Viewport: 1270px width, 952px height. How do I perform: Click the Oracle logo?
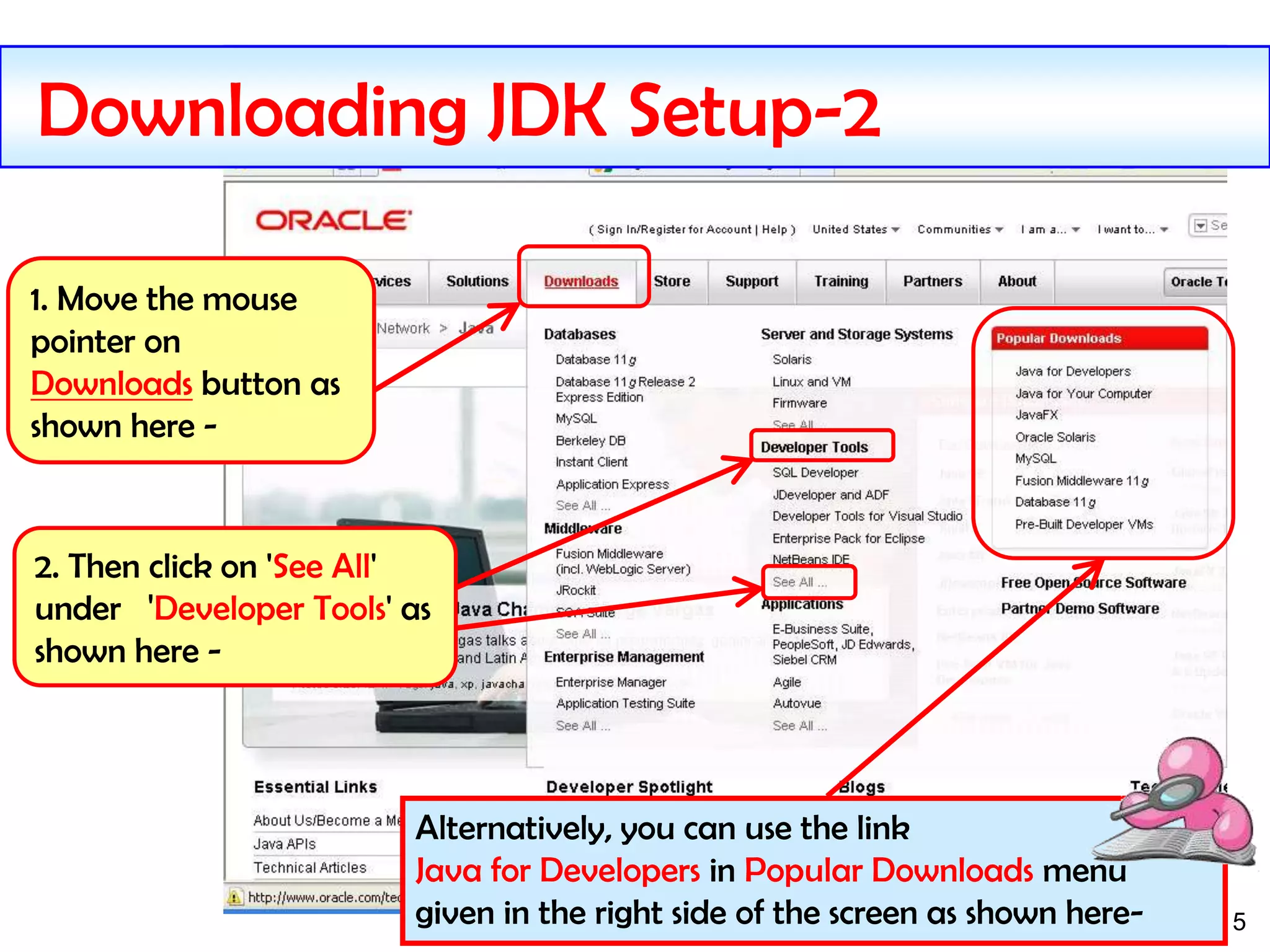click(x=333, y=220)
